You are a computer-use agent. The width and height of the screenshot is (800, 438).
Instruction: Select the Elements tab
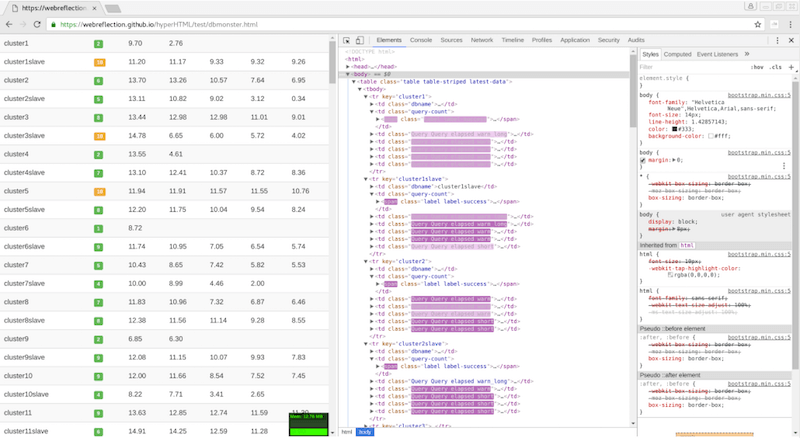[389, 40]
